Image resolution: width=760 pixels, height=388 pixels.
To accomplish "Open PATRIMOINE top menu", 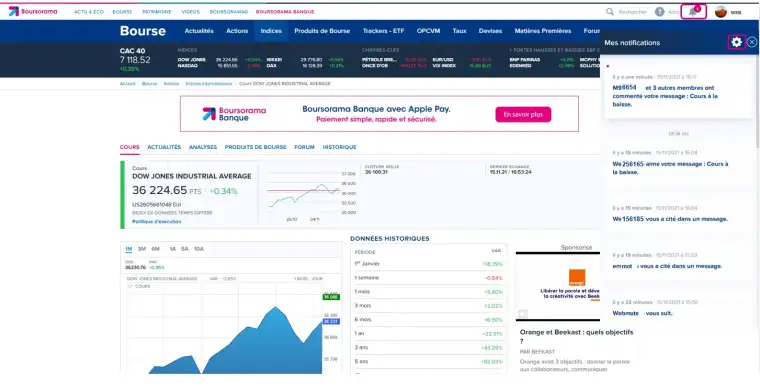I will [157, 12].
